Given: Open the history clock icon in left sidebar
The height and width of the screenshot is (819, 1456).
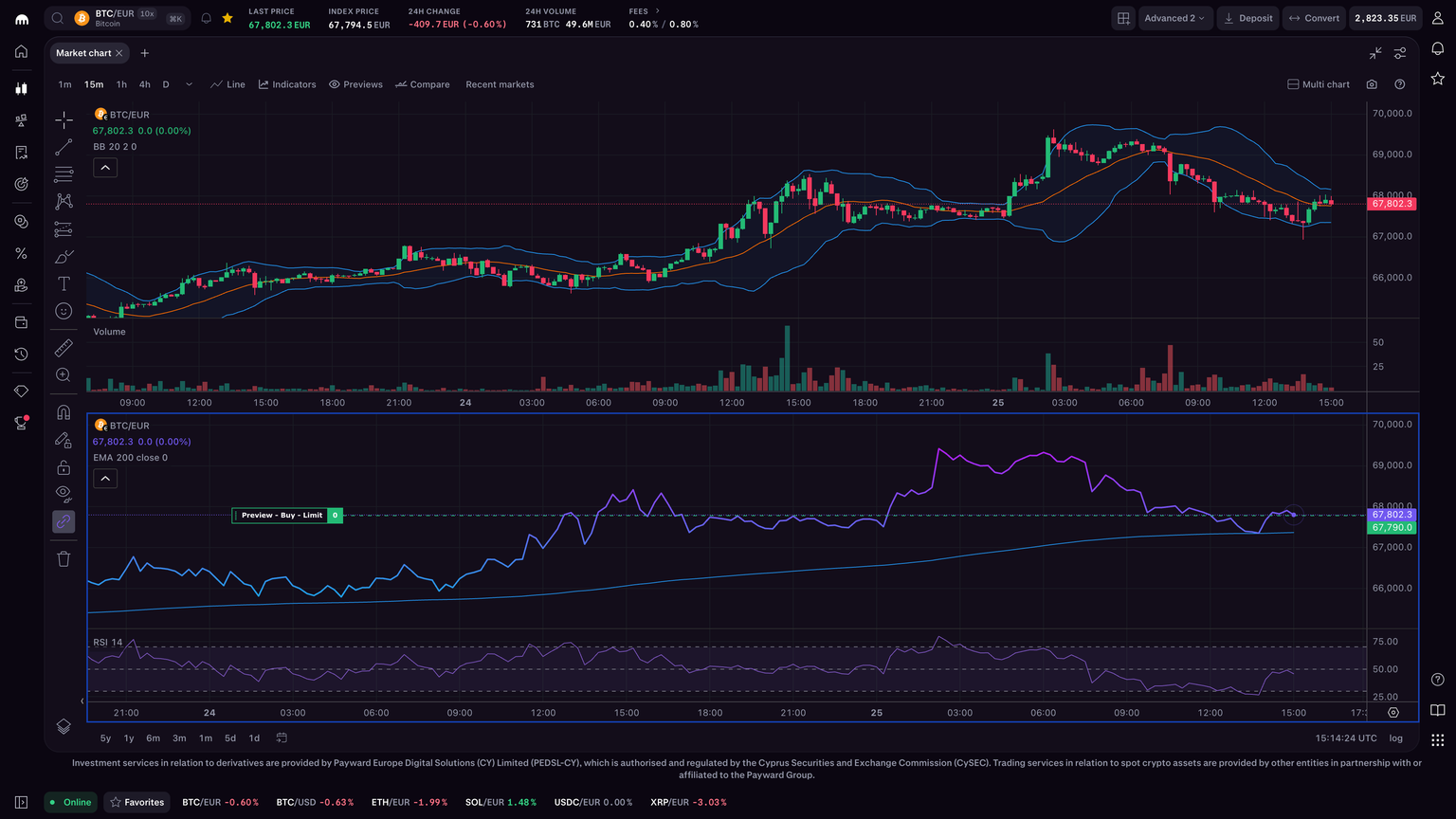Looking at the screenshot, I should tap(21, 355).
